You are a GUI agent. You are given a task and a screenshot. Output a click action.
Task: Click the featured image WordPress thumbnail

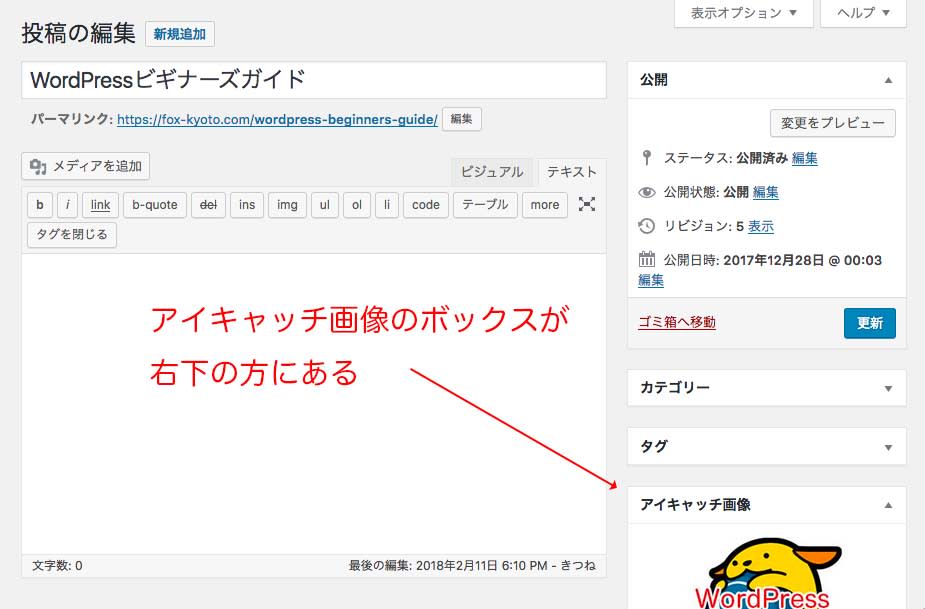click(x=767, y=572)
